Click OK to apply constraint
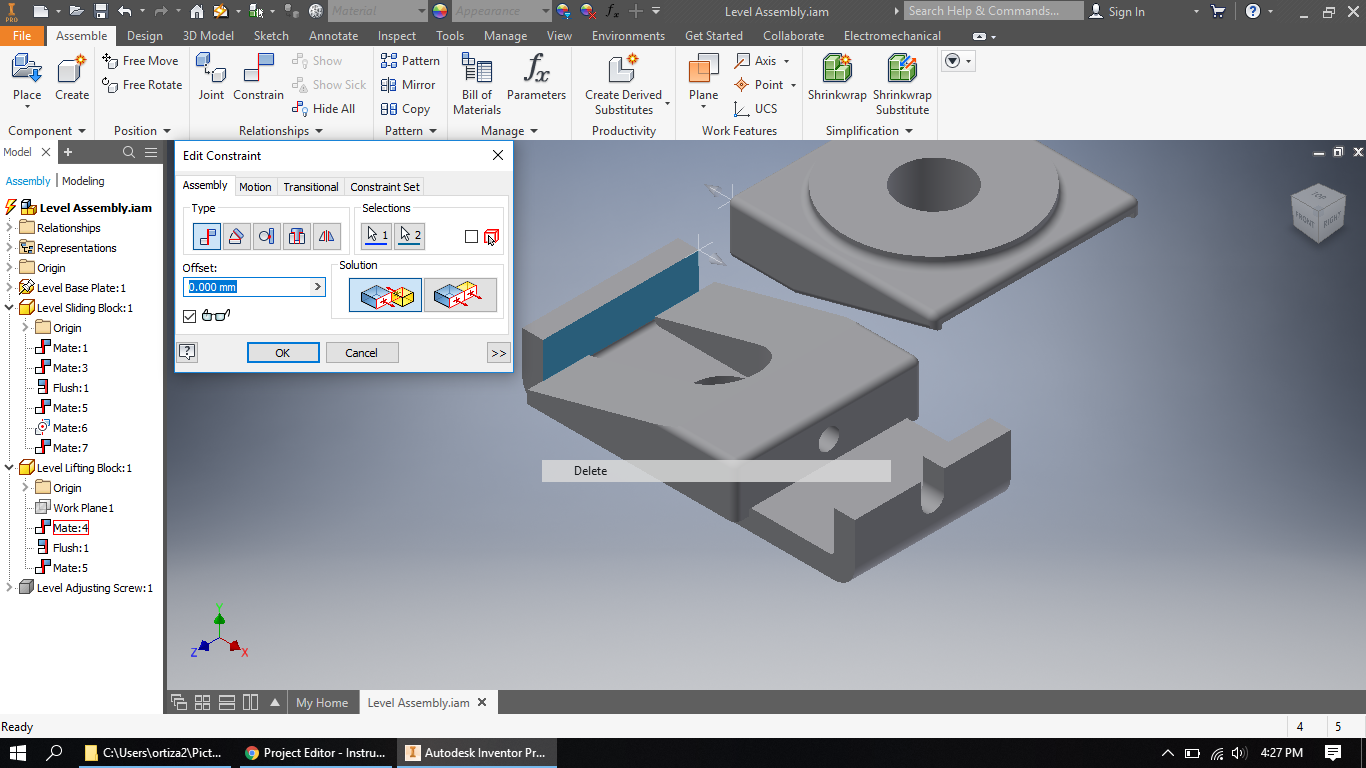 click(283, 352)
